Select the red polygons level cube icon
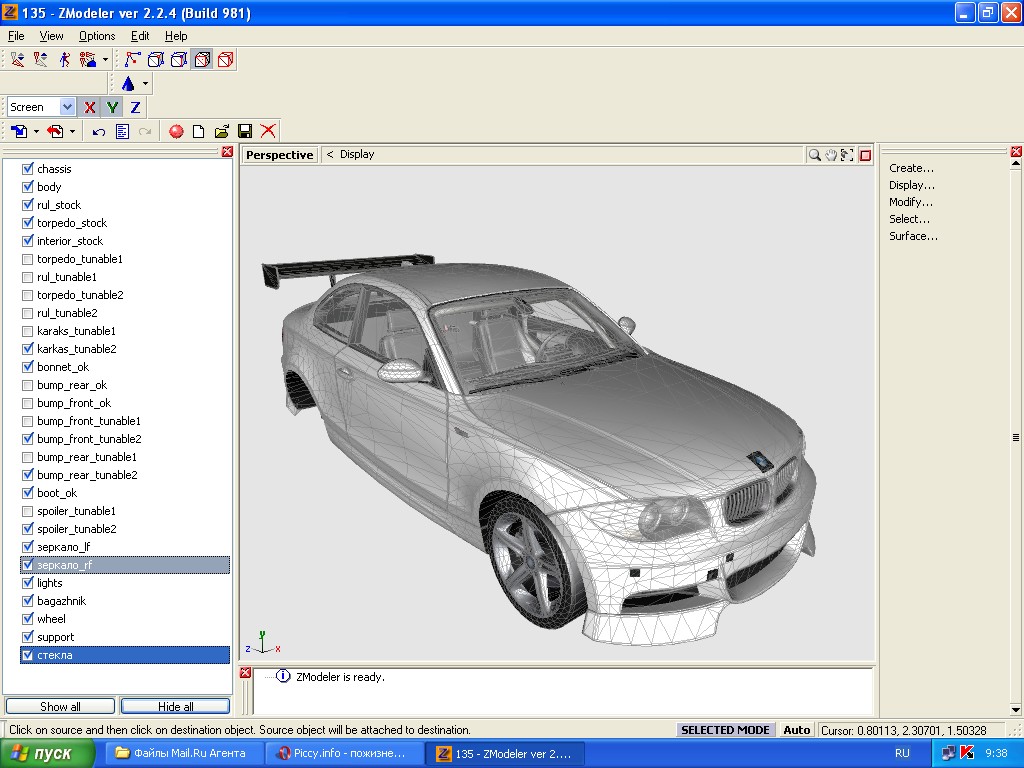 [225, 60]
